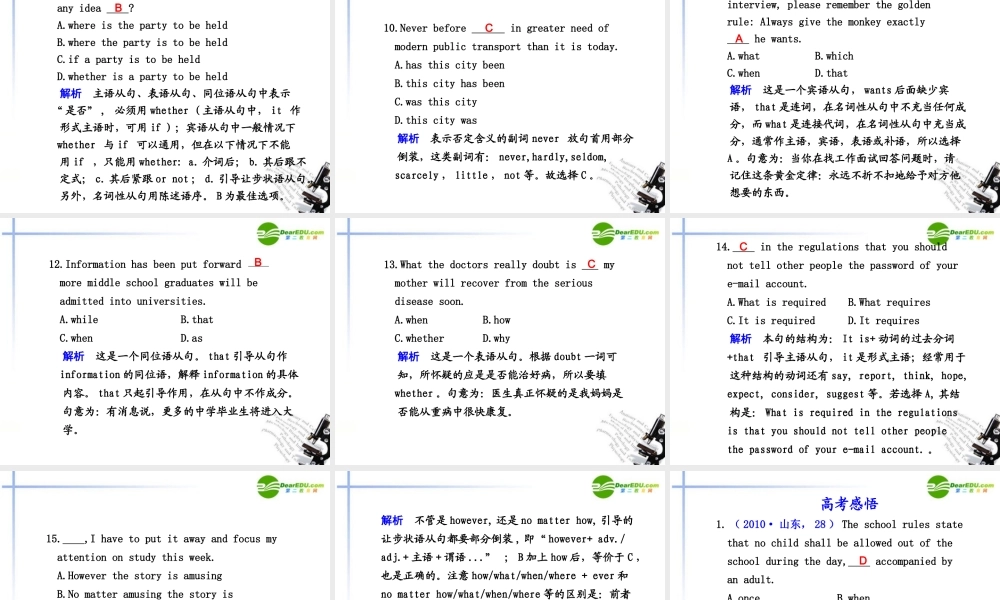Select the slide thumbnail containing question 12
The width and height of the screenshot is (1000, 600).
click(x=166, y=342)
